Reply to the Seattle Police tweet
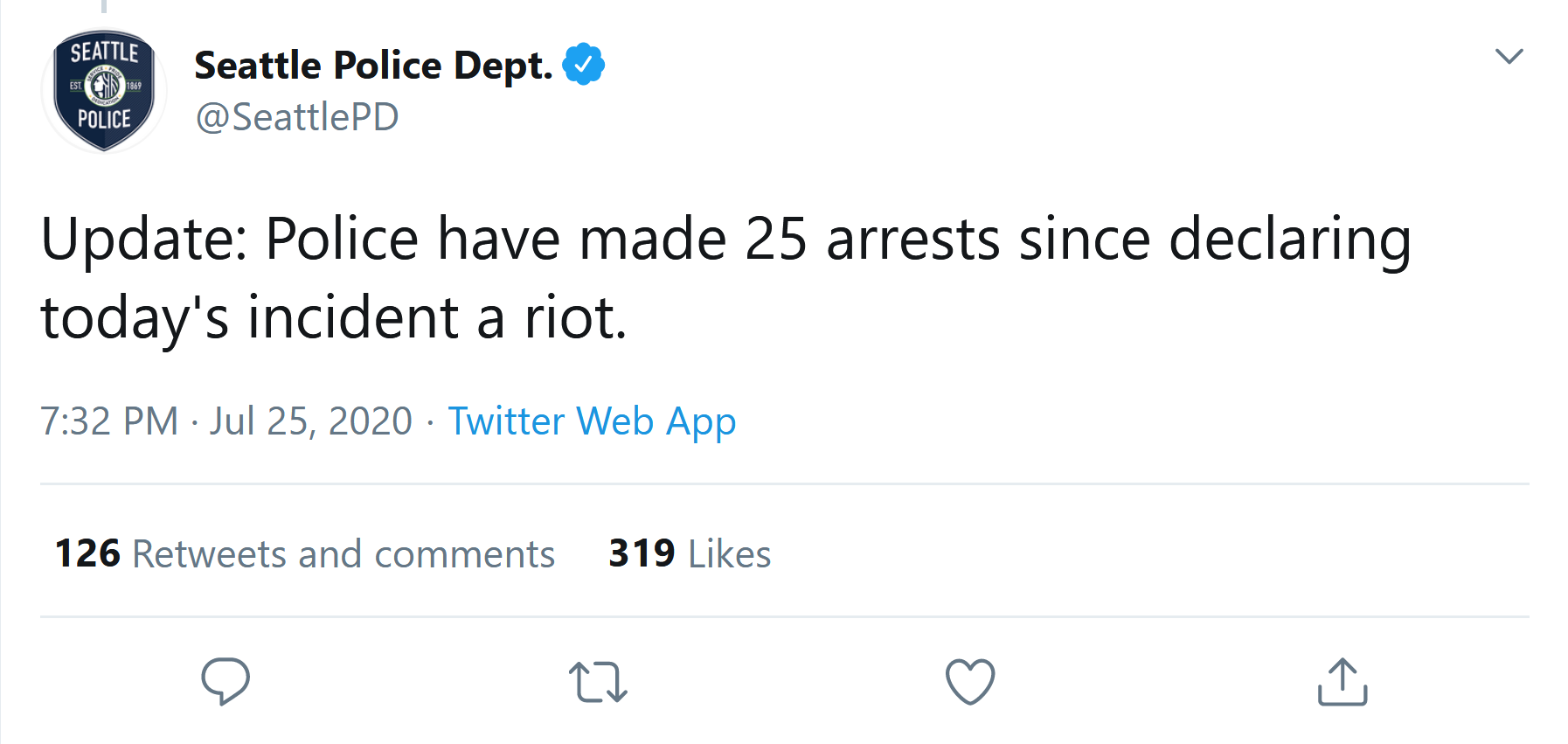 click(x=225, y=681)
